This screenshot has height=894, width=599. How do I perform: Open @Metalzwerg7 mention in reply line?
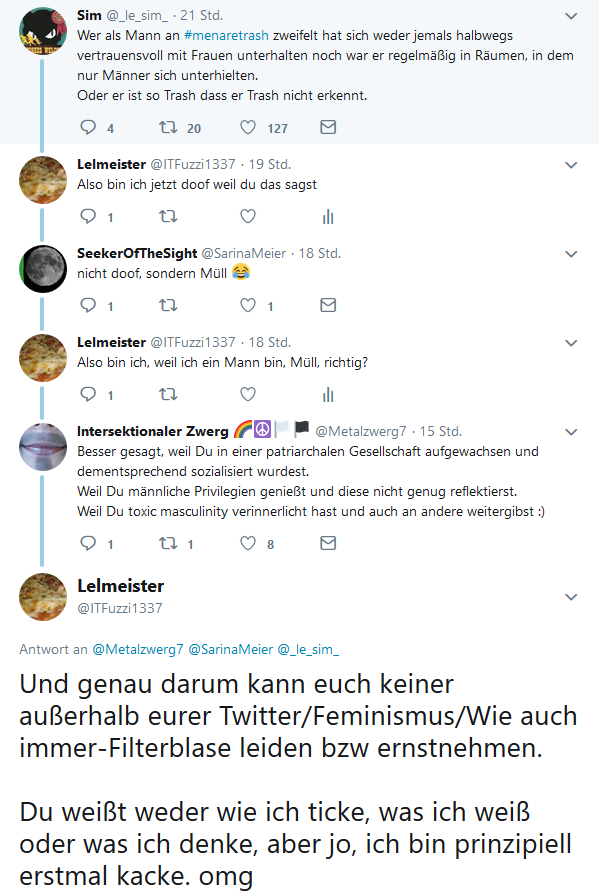tap(138, 649)
